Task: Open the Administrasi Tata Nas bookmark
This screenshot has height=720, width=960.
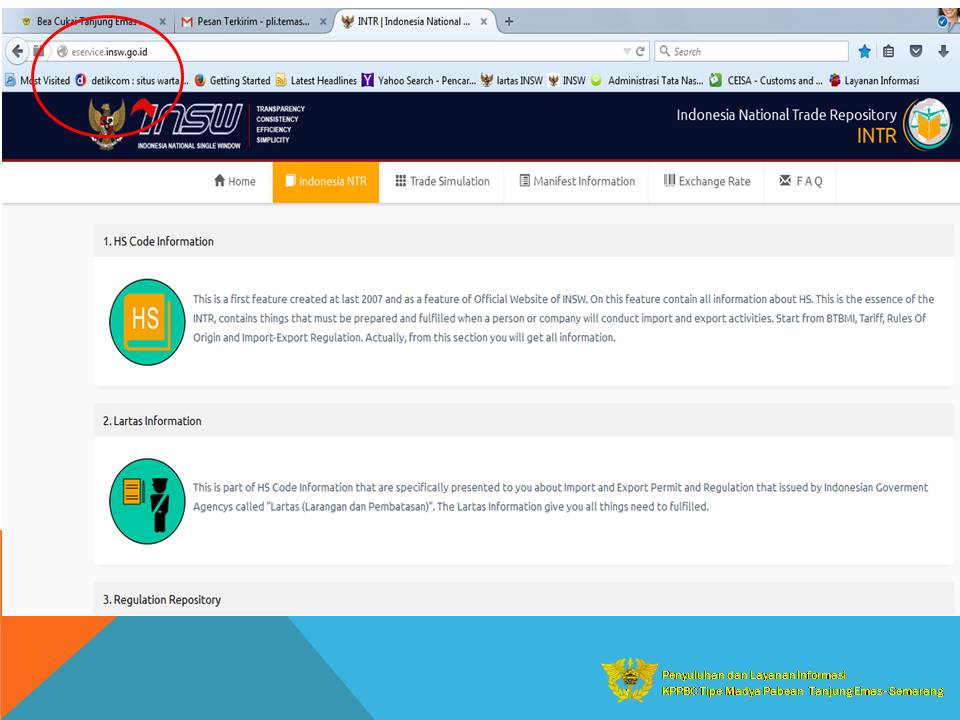Action: pyautogui.click(x=647, y=80)
